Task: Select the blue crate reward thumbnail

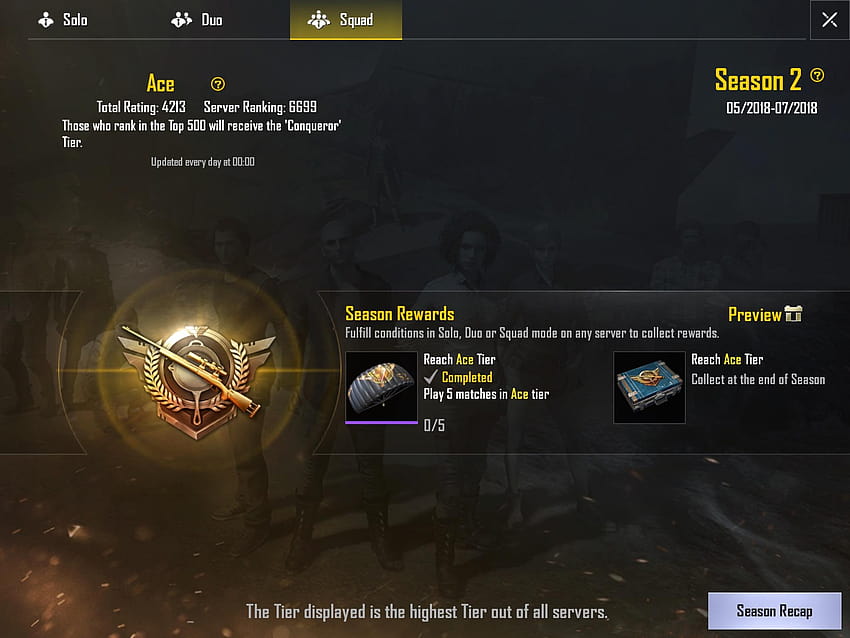Action: click(x=649, y=387)
